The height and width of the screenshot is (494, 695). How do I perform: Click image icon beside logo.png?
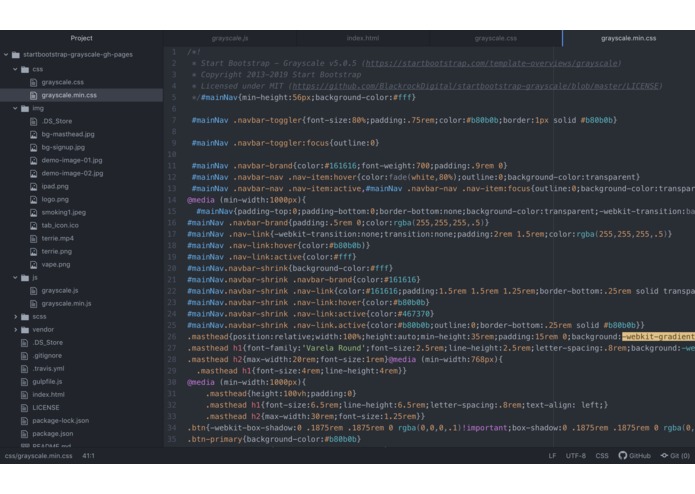pyautogui.click(x=33, y=199)
